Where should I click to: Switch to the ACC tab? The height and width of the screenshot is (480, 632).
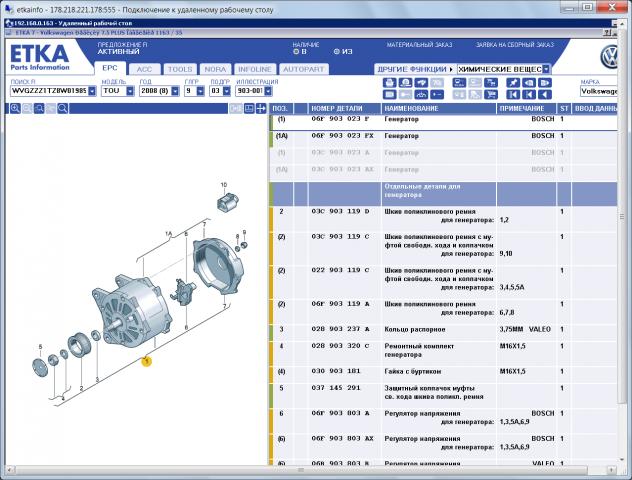pyautogui.click(x=144, y=69)
